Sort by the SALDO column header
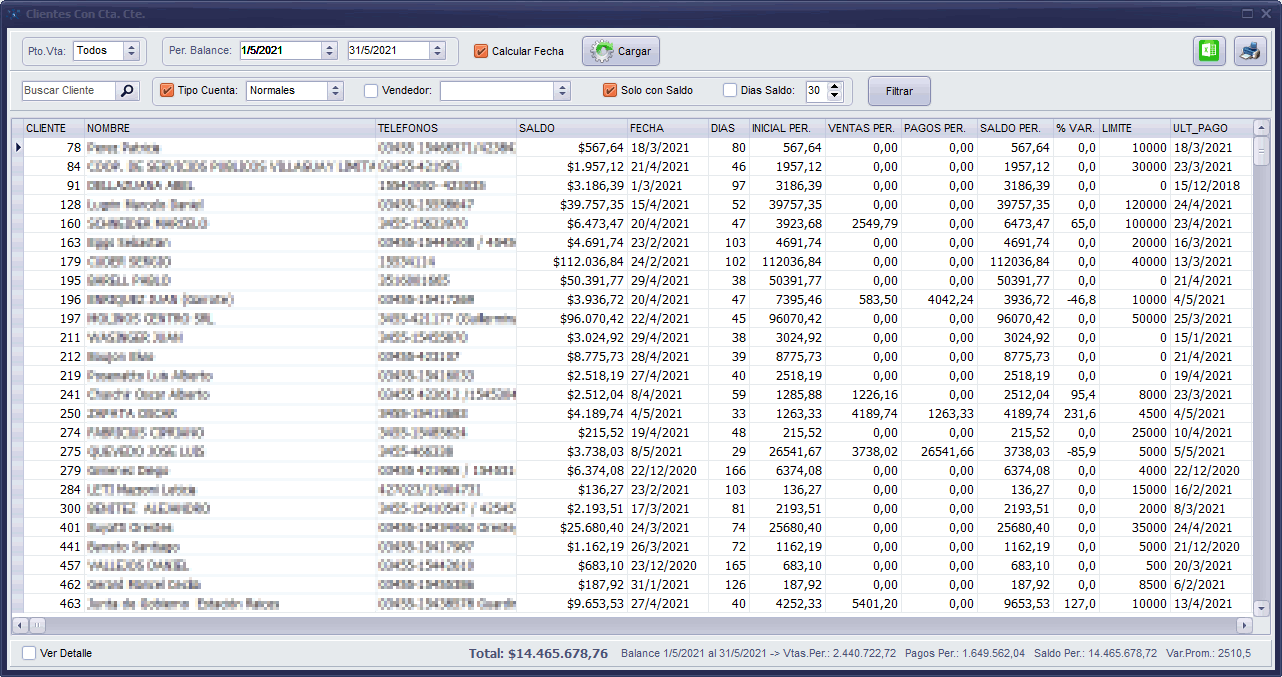This screenshot has width=1282, height=677. click(570, 128)
